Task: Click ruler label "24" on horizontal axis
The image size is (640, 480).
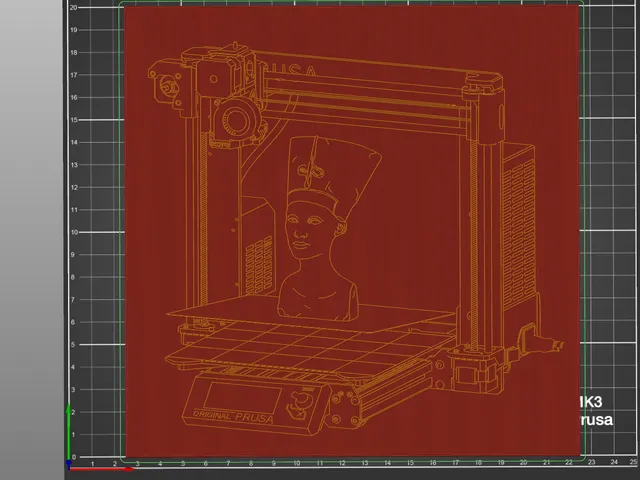Action: [x=614, y=462]
